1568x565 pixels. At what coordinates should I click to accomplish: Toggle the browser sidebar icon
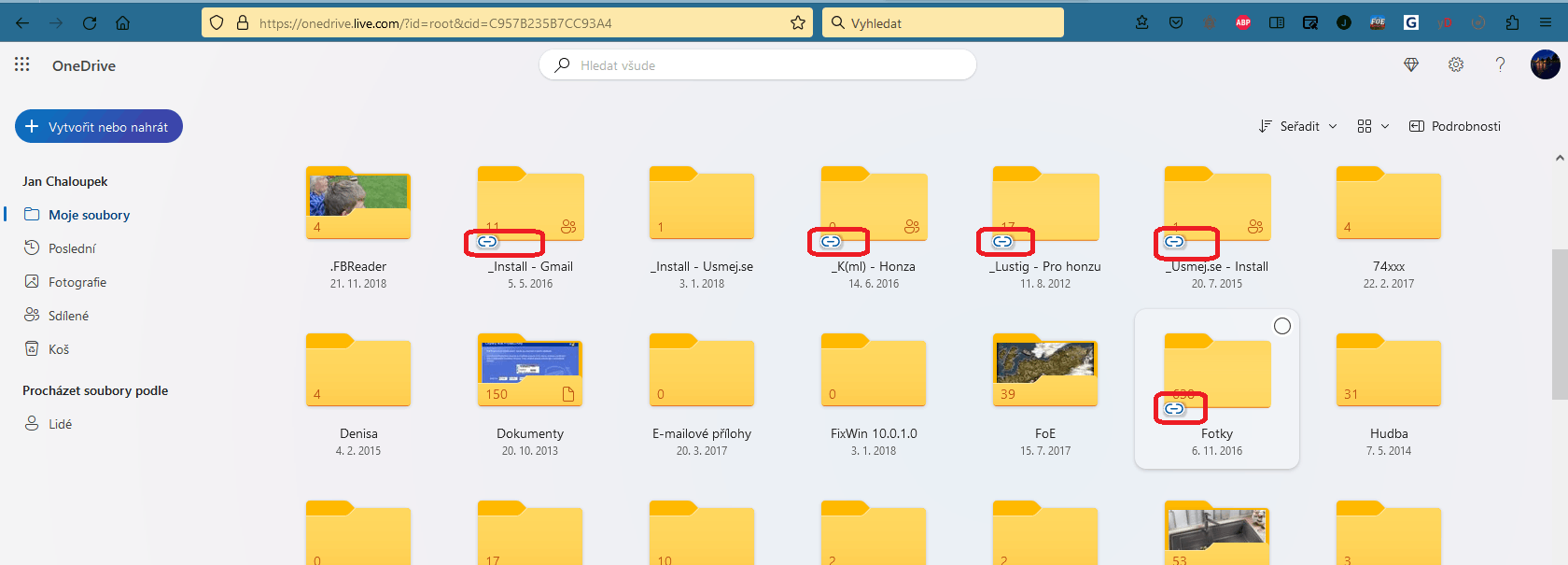point(1277,22)
